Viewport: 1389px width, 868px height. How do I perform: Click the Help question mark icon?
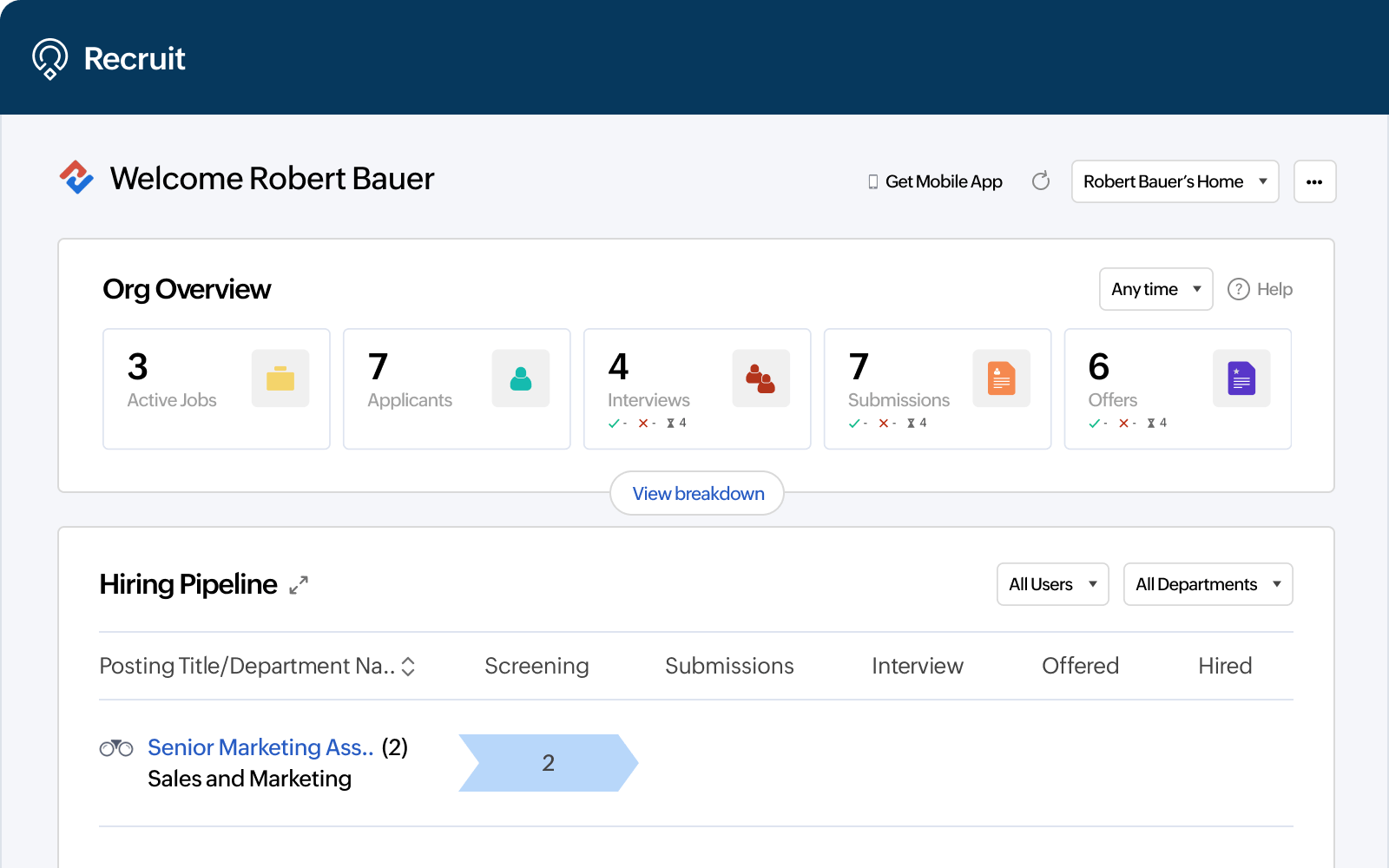tap(1239, 289)
